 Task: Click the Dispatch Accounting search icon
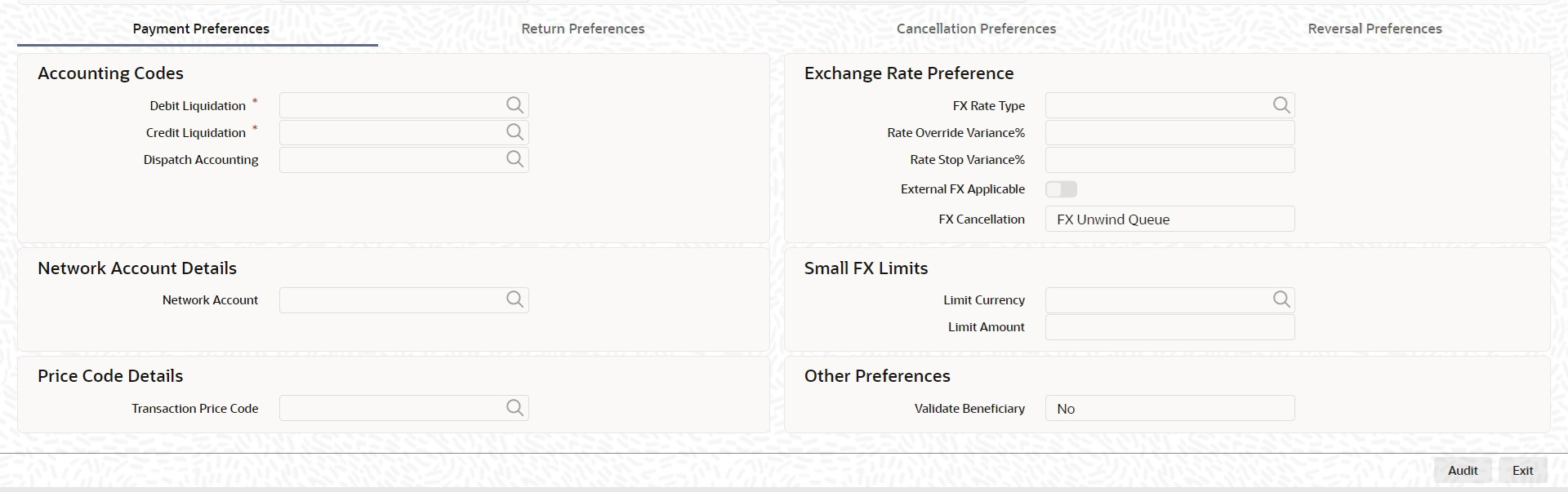[x=514, y=159]
